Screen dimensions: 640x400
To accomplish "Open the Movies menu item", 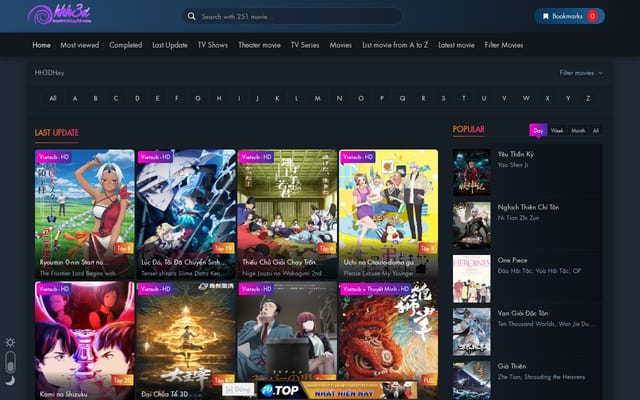I will (340, 45).
